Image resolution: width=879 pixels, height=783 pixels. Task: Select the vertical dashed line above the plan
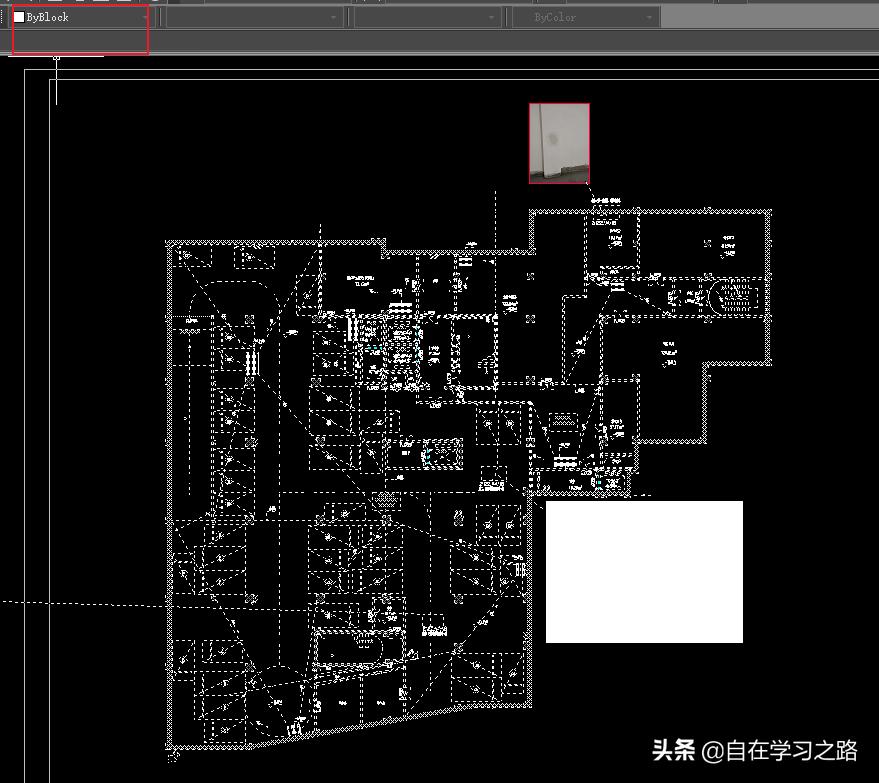pos(495,220)
